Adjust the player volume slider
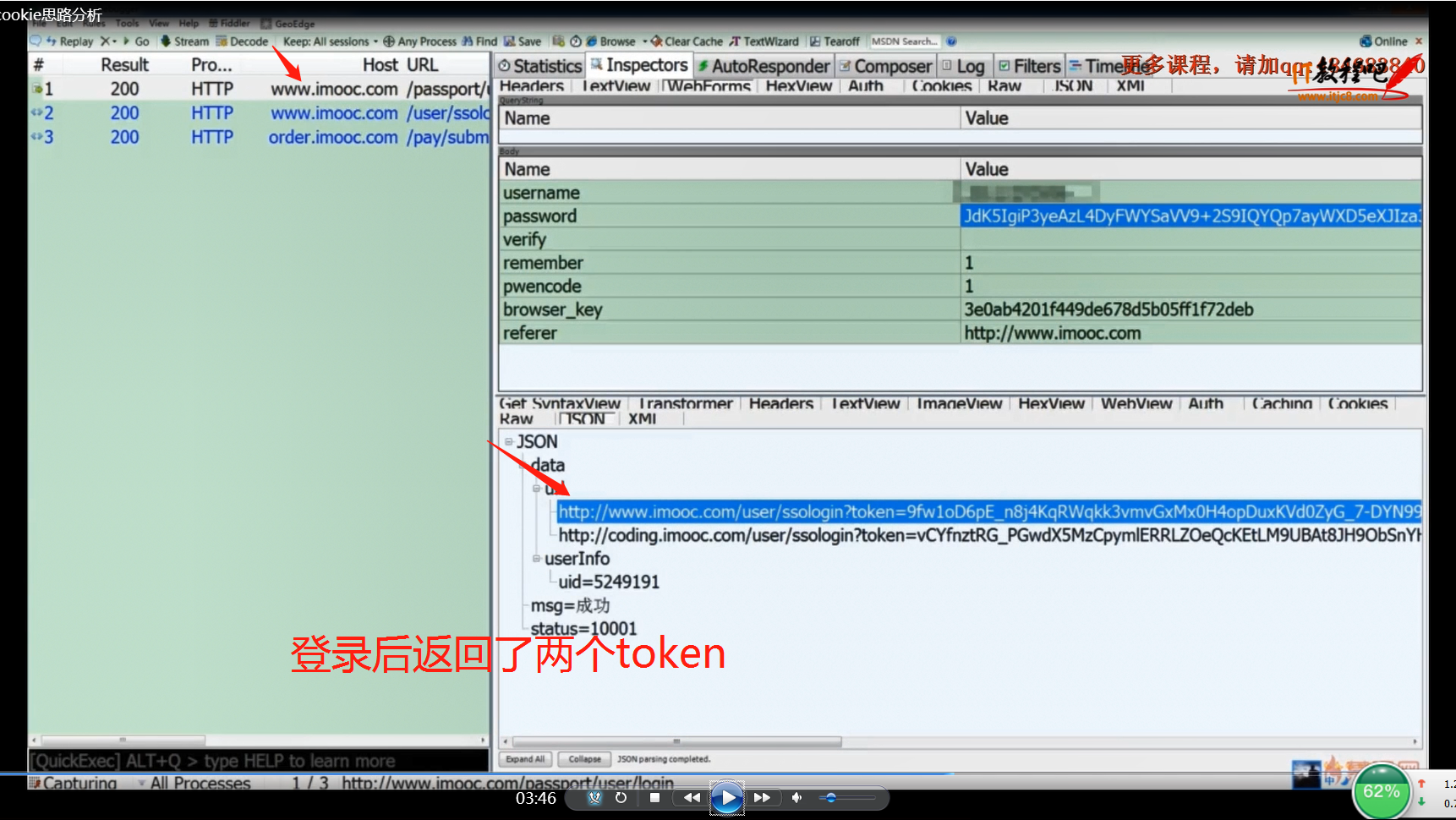The width and height of the screenshot is (1456, 820). [846, 797]
